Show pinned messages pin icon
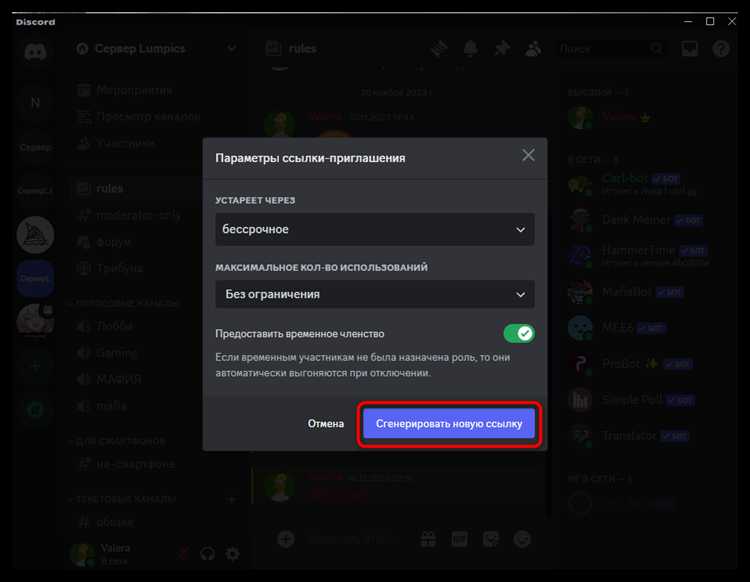The image size is (750, 582). coord(502,48)
